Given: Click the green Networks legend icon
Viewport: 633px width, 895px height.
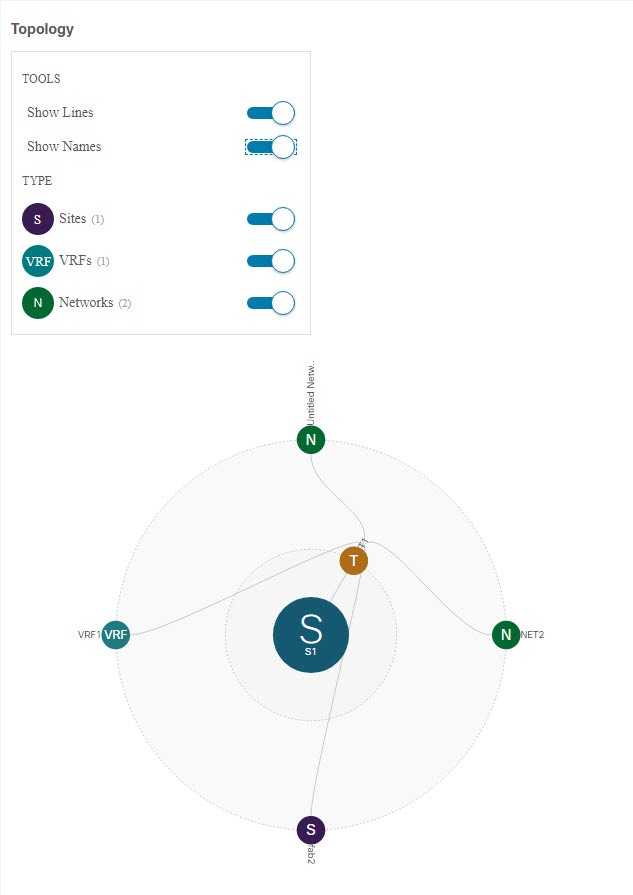Looking at the screenshot, I should (x=38, y=303).
